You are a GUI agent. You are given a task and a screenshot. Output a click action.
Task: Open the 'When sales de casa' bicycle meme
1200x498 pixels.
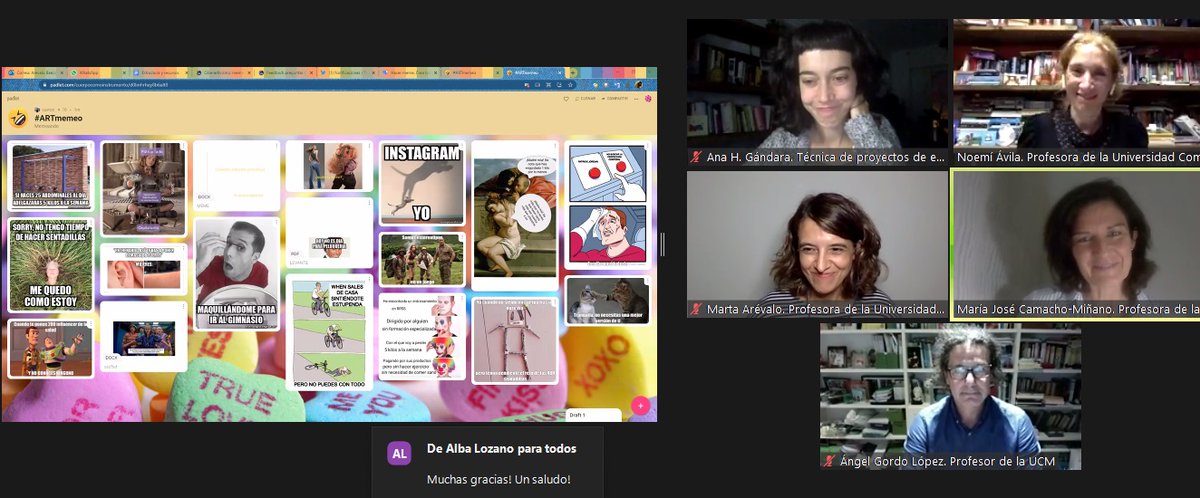(x=328, y=334)
